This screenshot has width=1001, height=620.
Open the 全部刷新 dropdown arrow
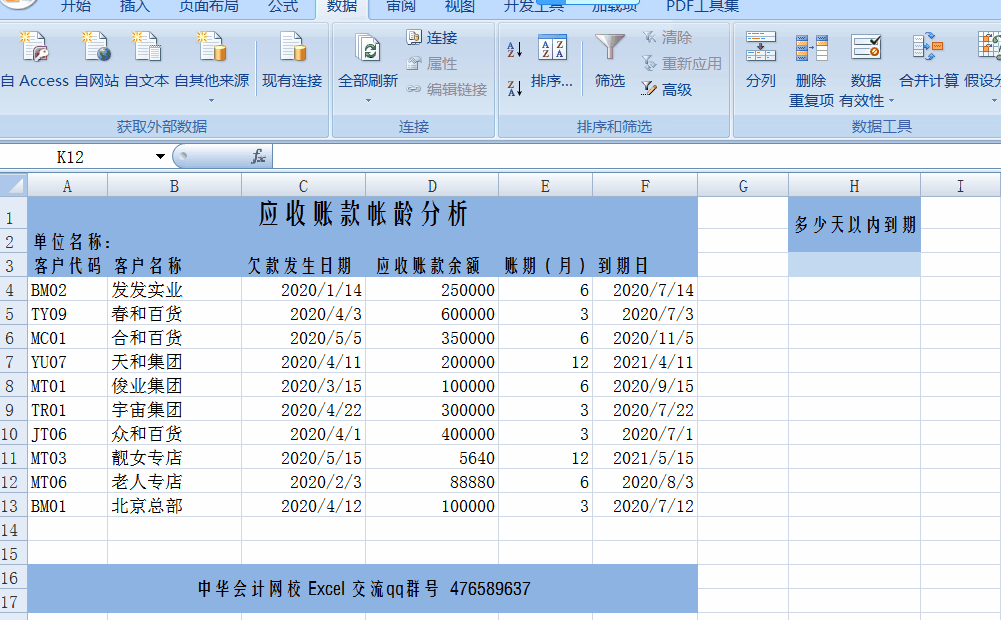click(370, 100)
